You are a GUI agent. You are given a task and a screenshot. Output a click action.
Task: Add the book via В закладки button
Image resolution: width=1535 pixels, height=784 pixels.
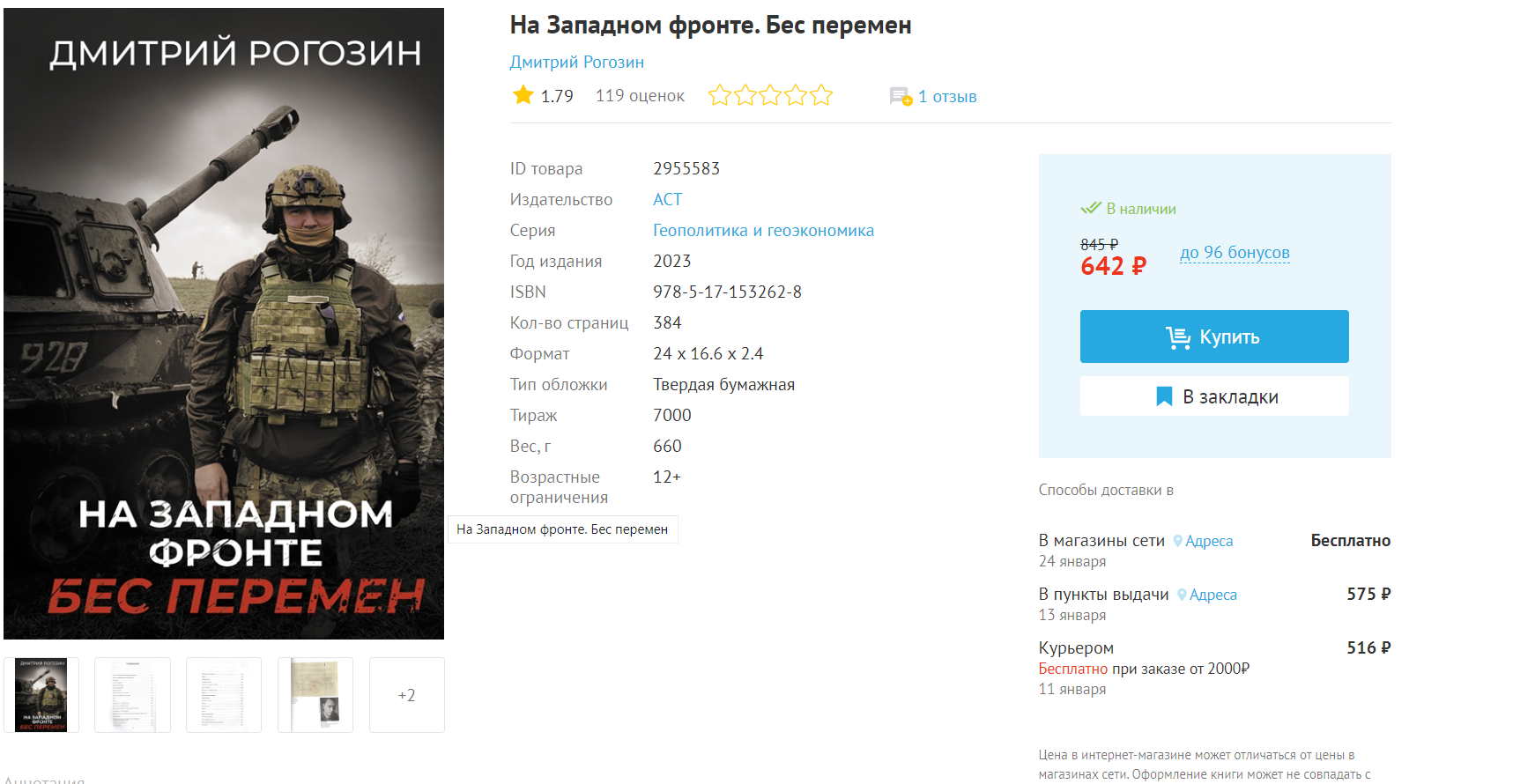pos(1214,396)
